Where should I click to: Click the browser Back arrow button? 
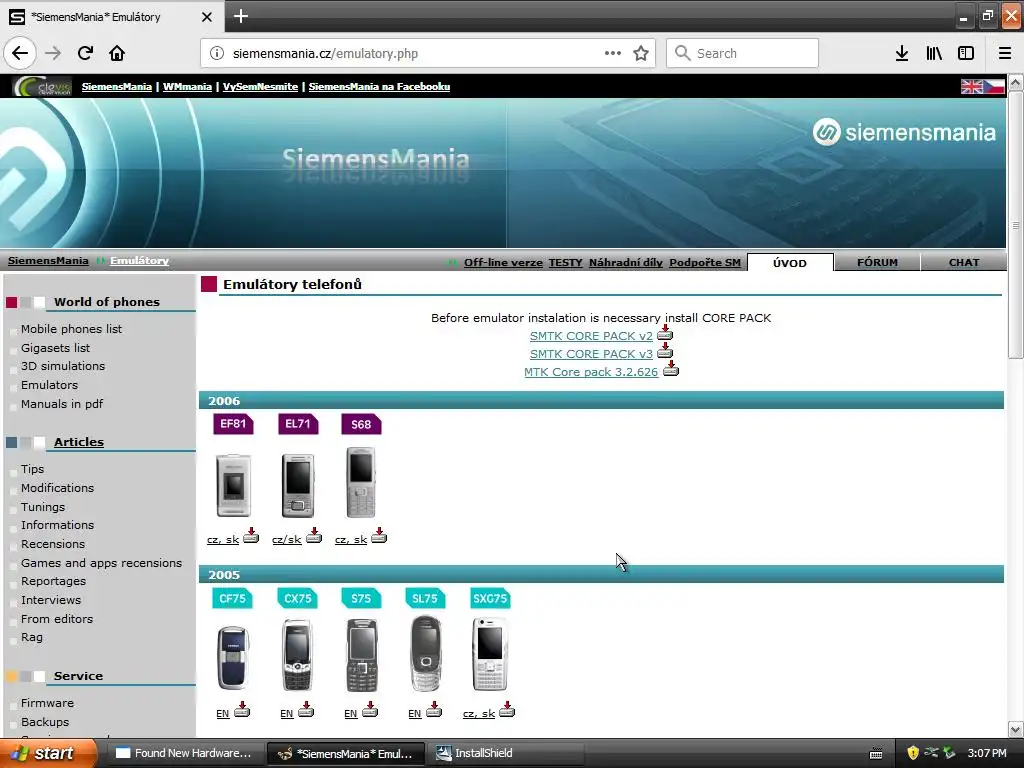[20, 54]
